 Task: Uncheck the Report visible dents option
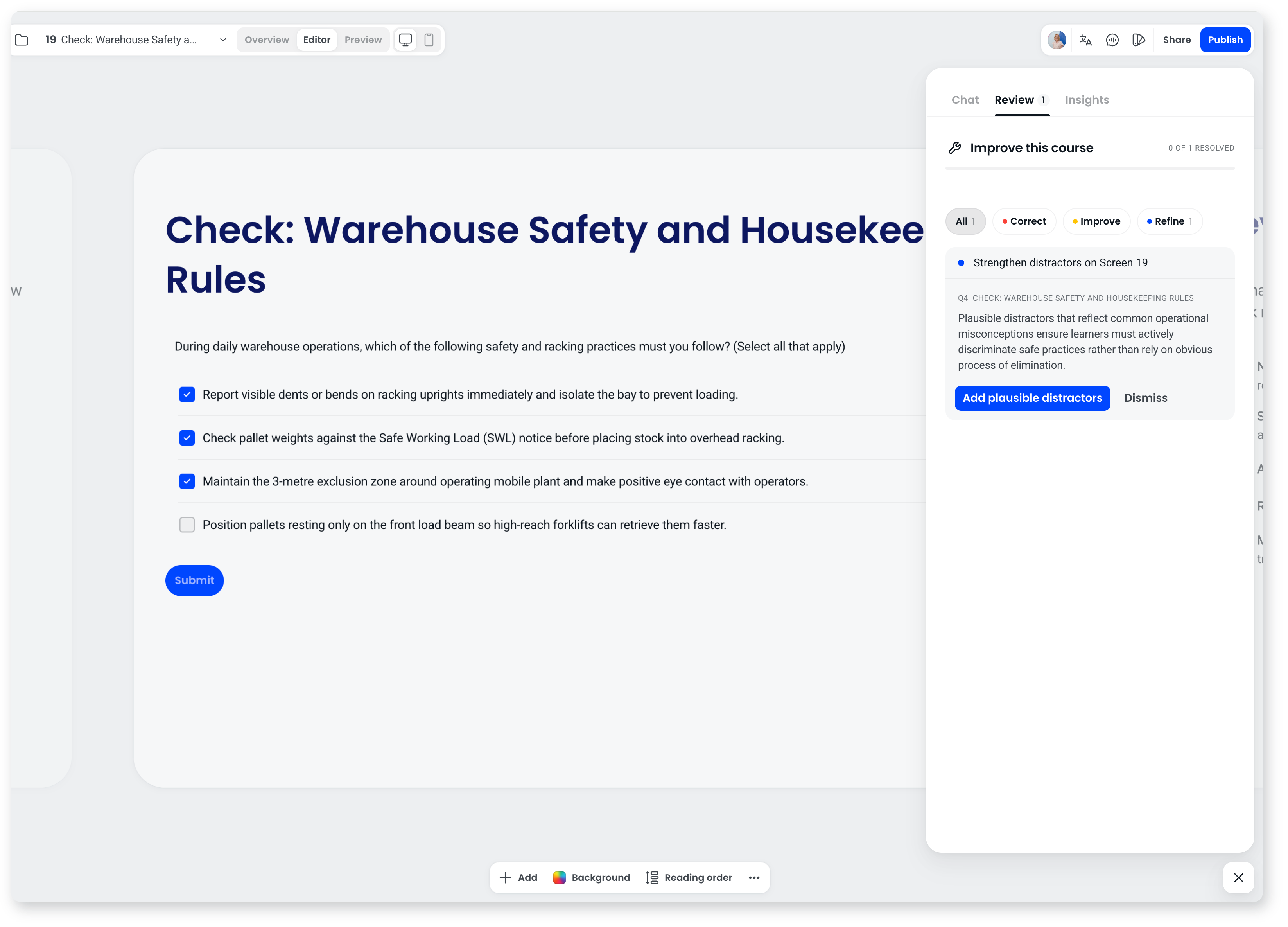(187, 395)
